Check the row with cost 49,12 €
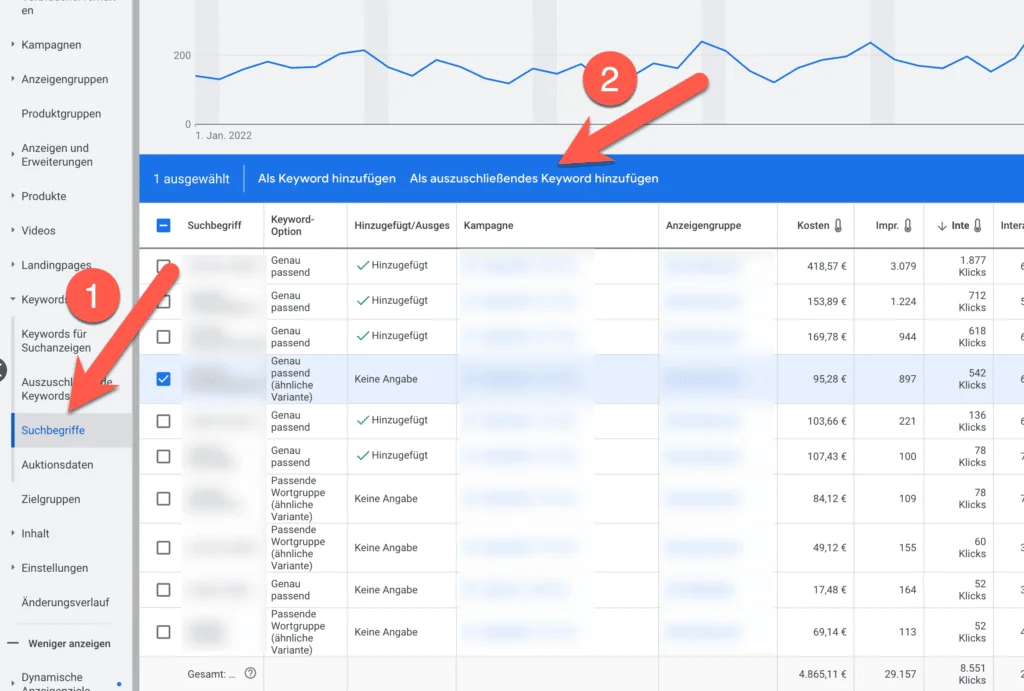 coord(163,548)
